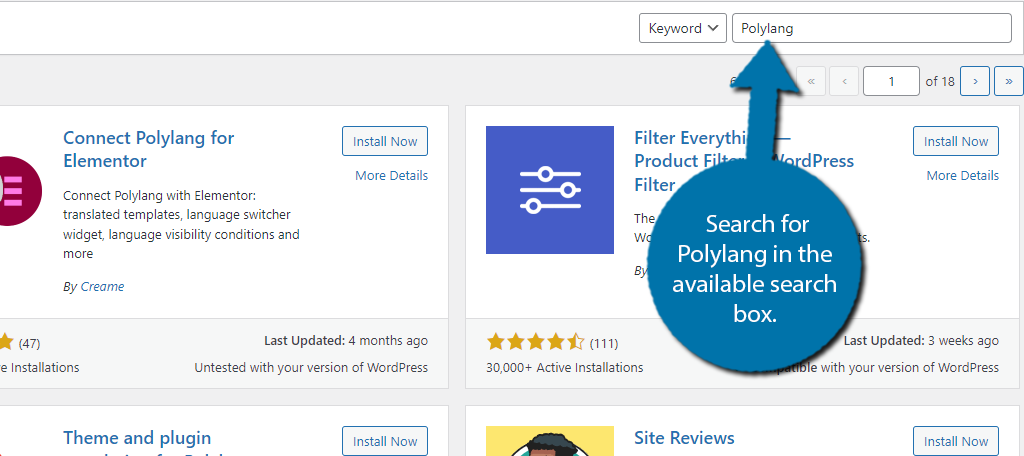Click '(111)' ratings count text
The image size is (1024, 456).
pyautogui.click(x=603, y=343)
